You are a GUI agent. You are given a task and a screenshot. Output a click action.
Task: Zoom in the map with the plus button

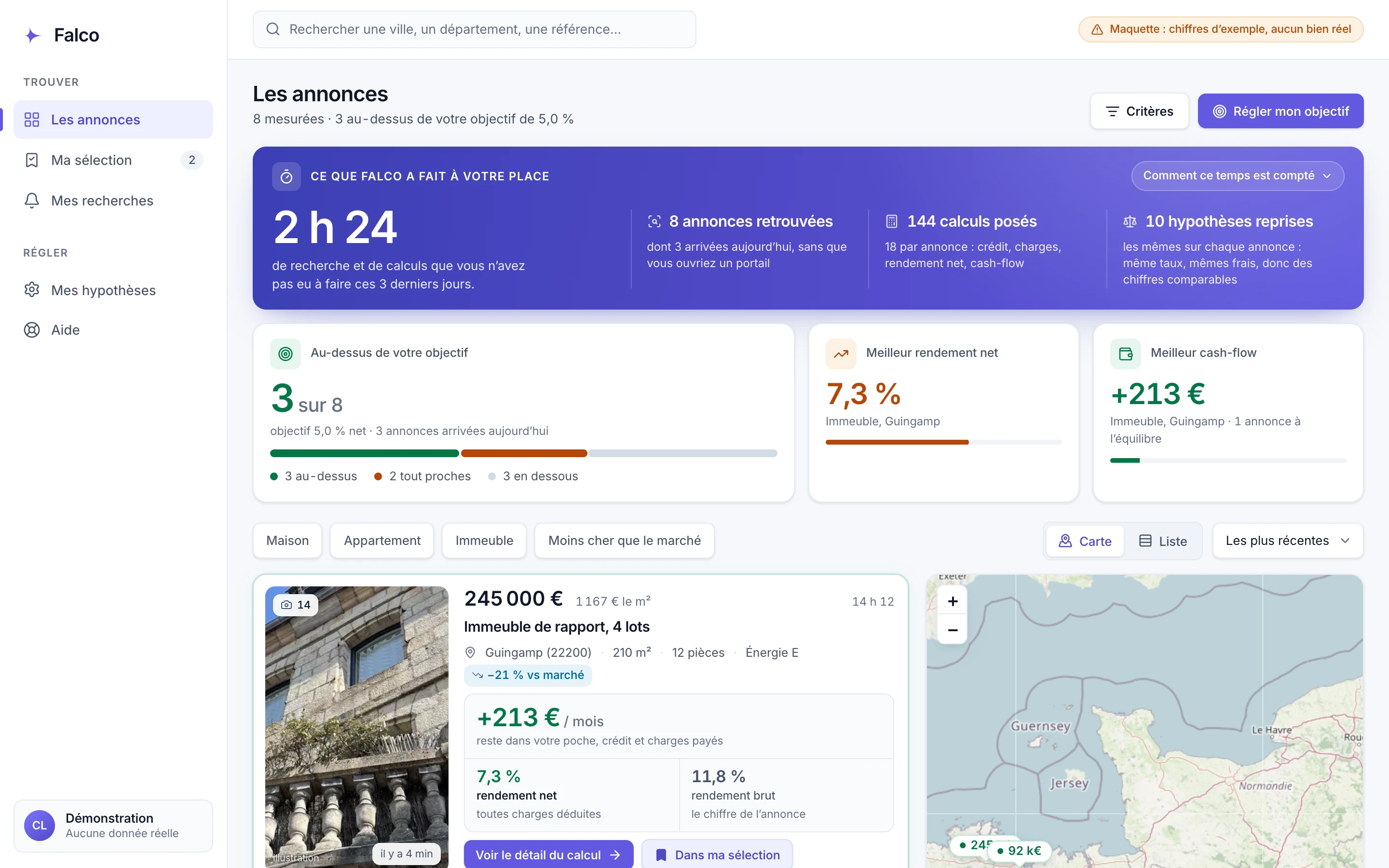point(953,601)
